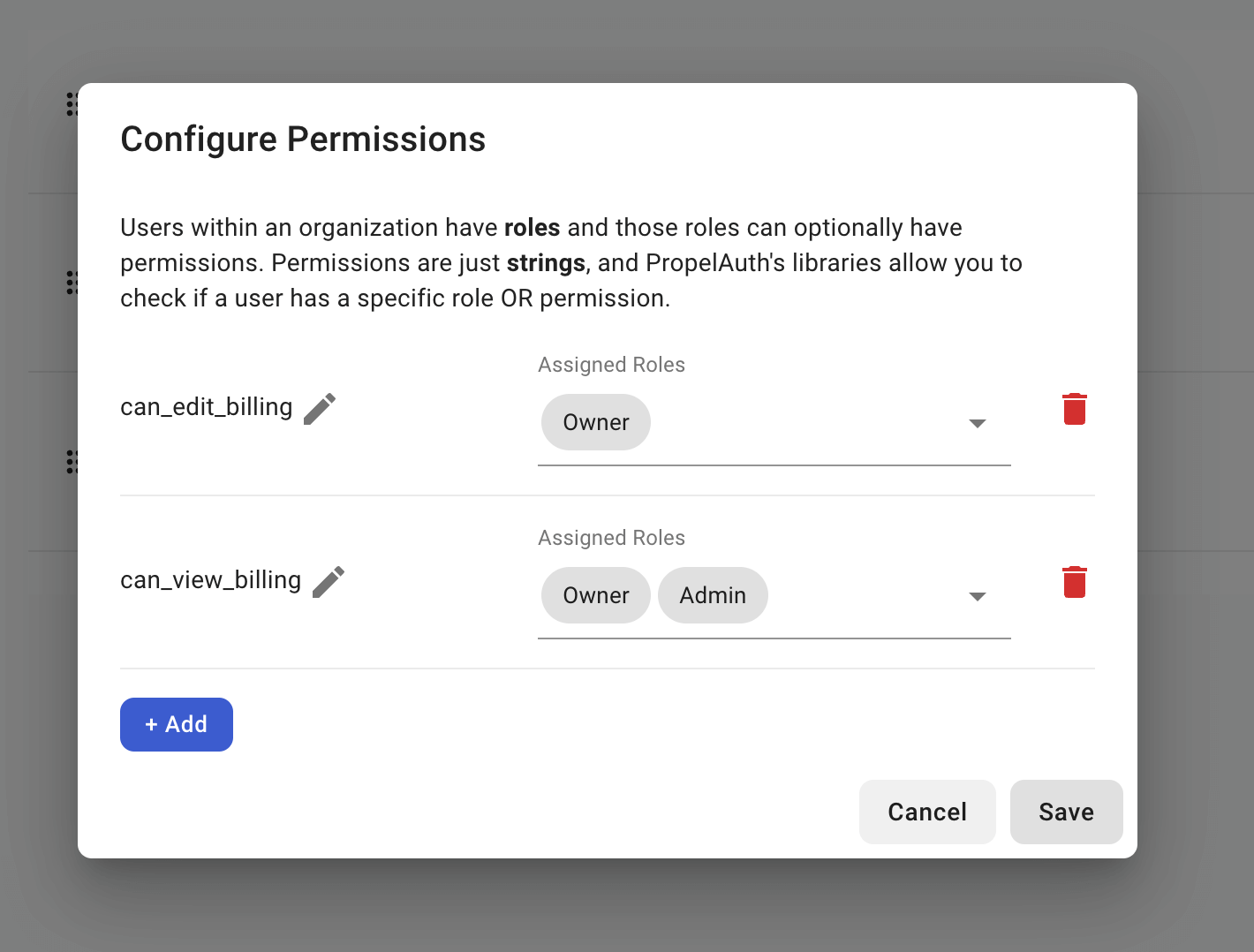Click the can_edit_billing permission label

click(x=206, y=407)
